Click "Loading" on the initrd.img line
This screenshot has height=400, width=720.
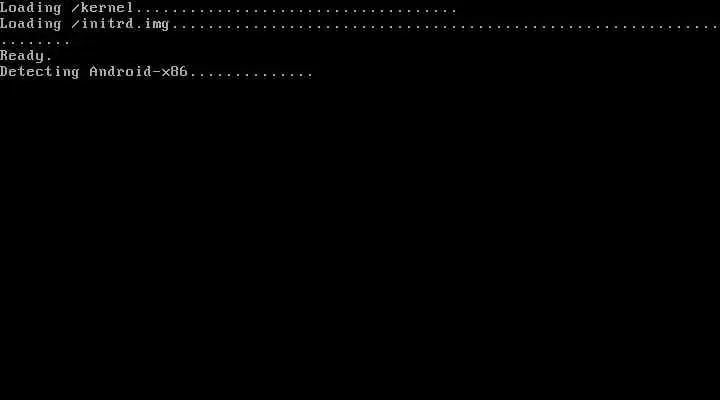(30, 23)
